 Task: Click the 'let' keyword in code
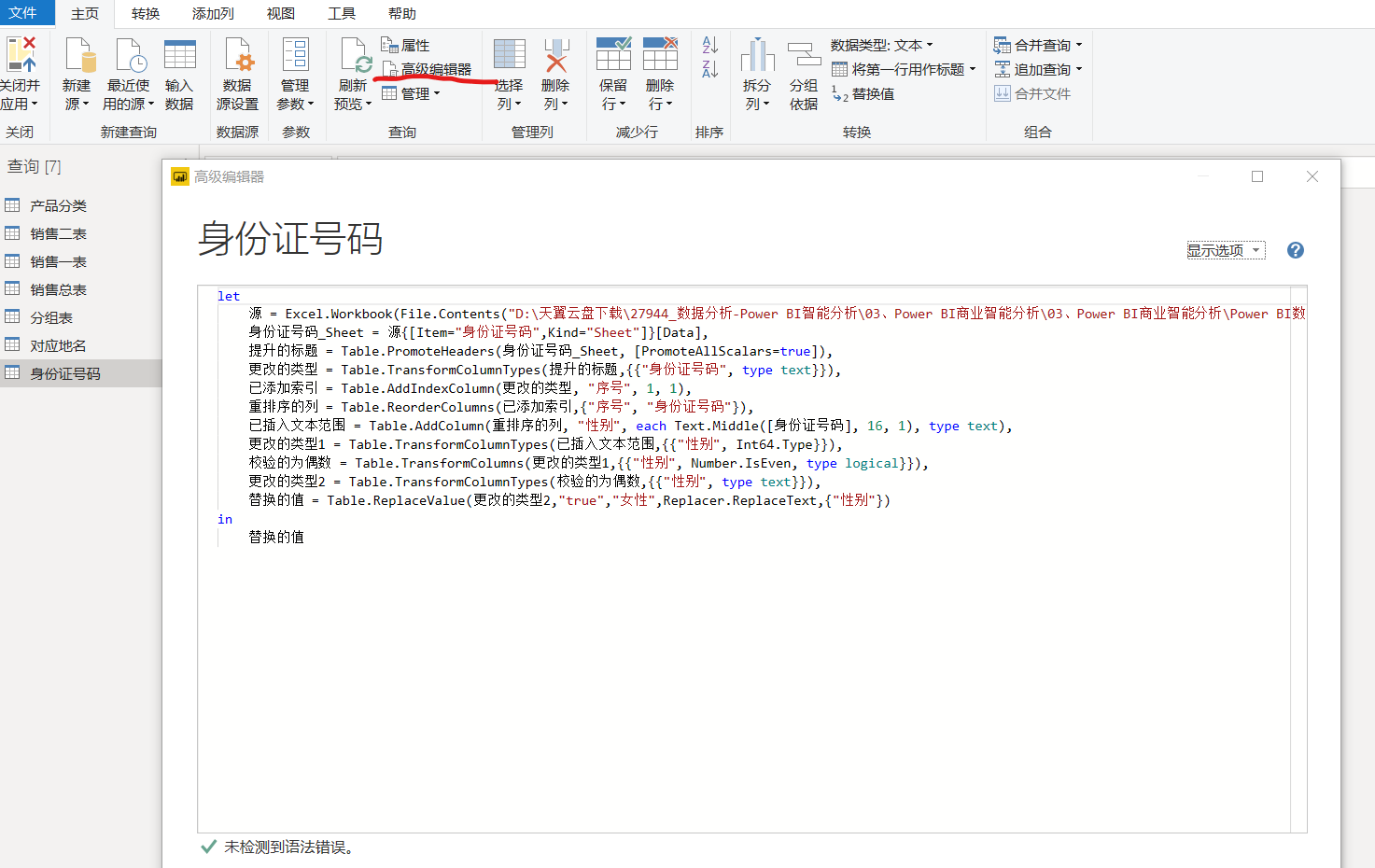coord(229,296)
